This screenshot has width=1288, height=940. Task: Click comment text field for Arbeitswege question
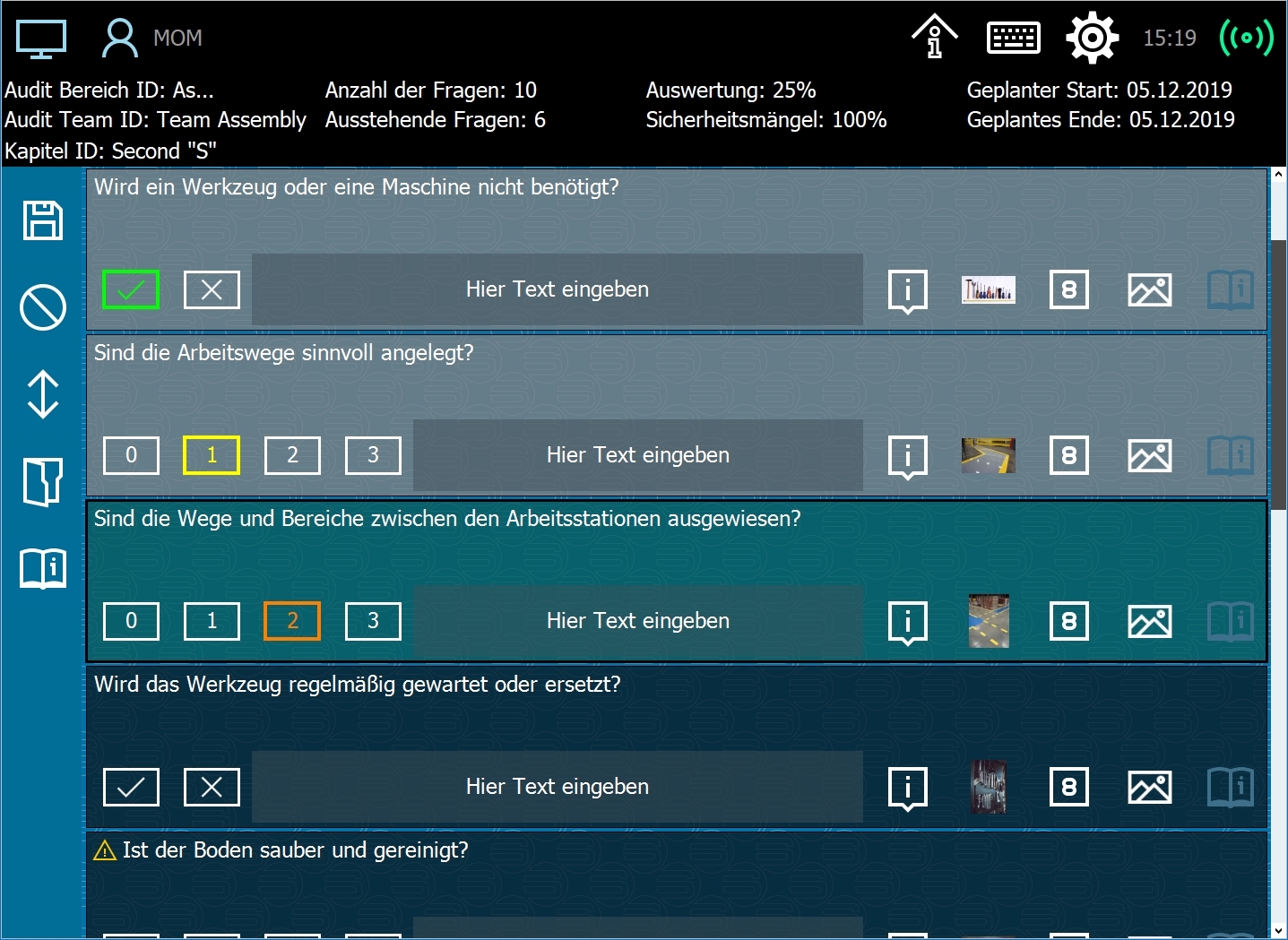tap(637, 455)
